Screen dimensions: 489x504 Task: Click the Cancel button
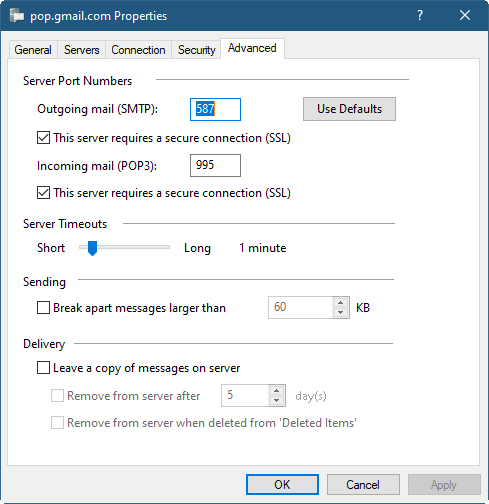click(x=363, y=485)
